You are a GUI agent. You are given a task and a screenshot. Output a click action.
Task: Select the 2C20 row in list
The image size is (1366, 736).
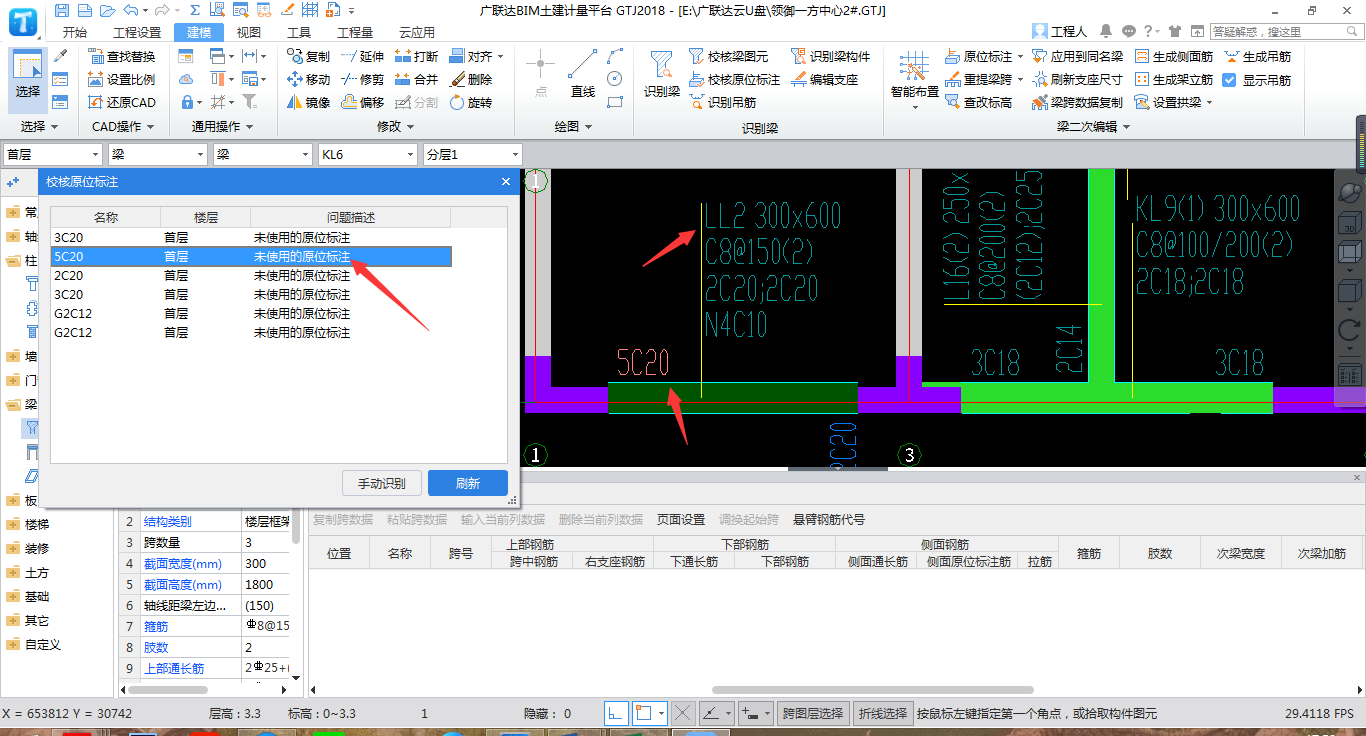[x=251, y=276]
